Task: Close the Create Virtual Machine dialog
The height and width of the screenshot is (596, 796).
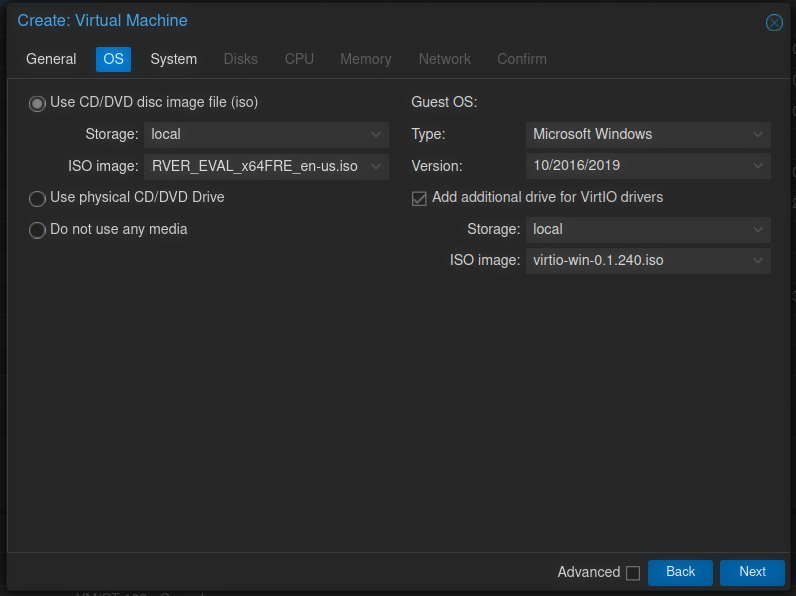Action: (x=774, y=22)
